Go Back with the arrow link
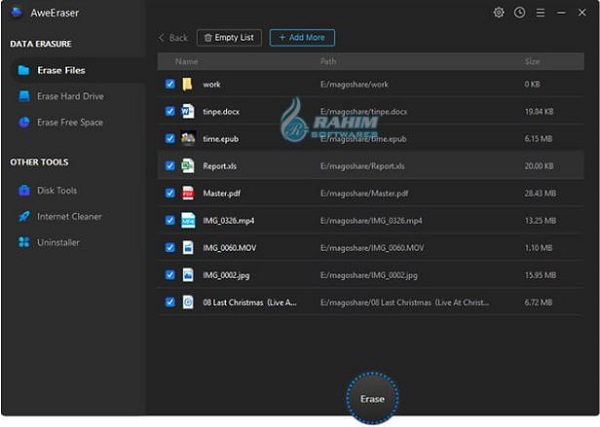This screenshot has height=427, width=600. 173,37
